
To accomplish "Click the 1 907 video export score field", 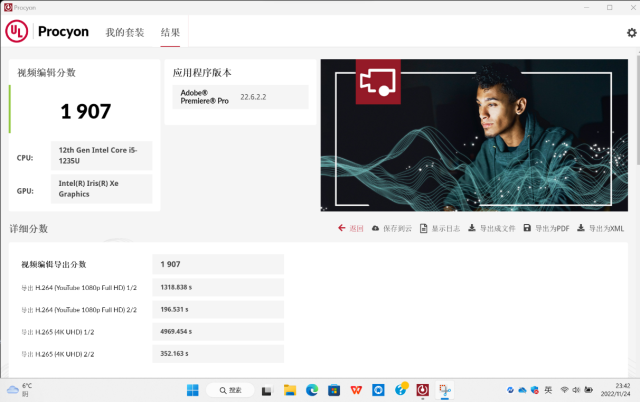I will pos(218,264).
